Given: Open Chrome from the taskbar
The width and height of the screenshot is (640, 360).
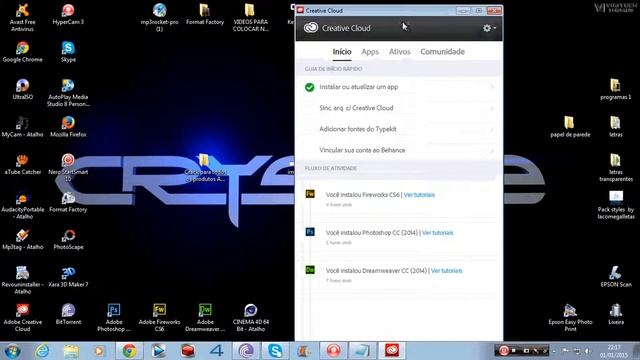Looking at the screenshot, I should click(x=129, y=351).
